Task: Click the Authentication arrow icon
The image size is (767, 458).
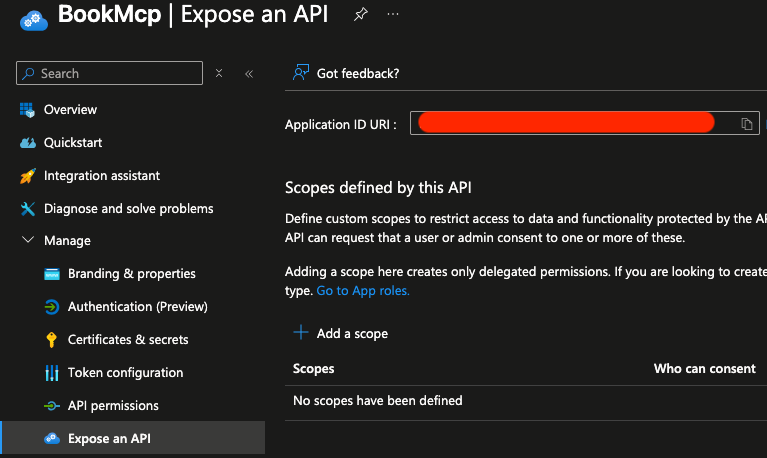Action: 51,307
